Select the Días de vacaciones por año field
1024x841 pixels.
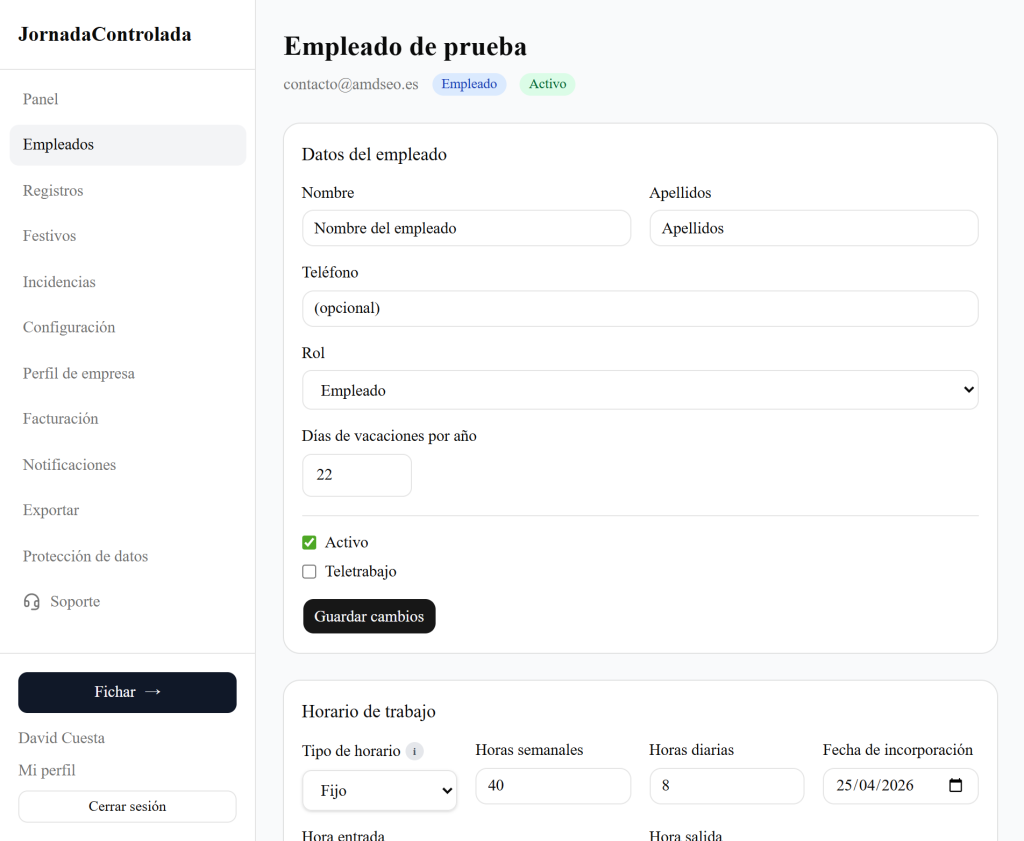click(357, 475)
